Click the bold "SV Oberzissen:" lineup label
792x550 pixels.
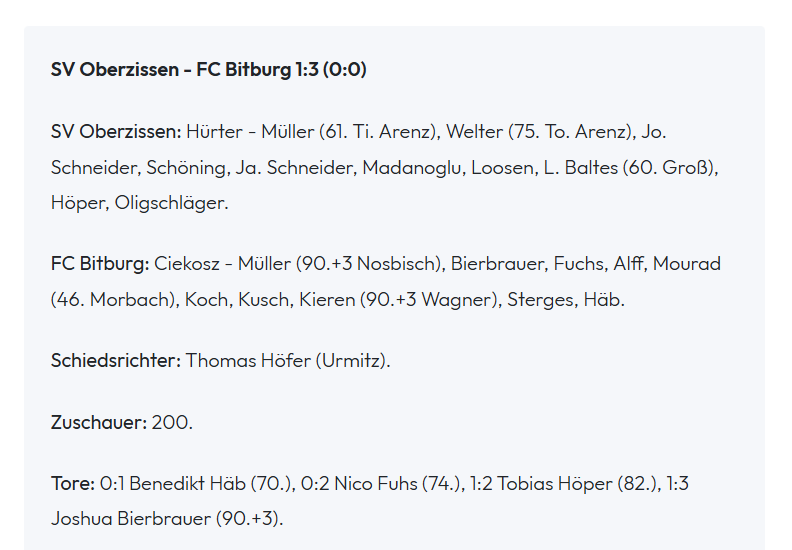[116, 132]
